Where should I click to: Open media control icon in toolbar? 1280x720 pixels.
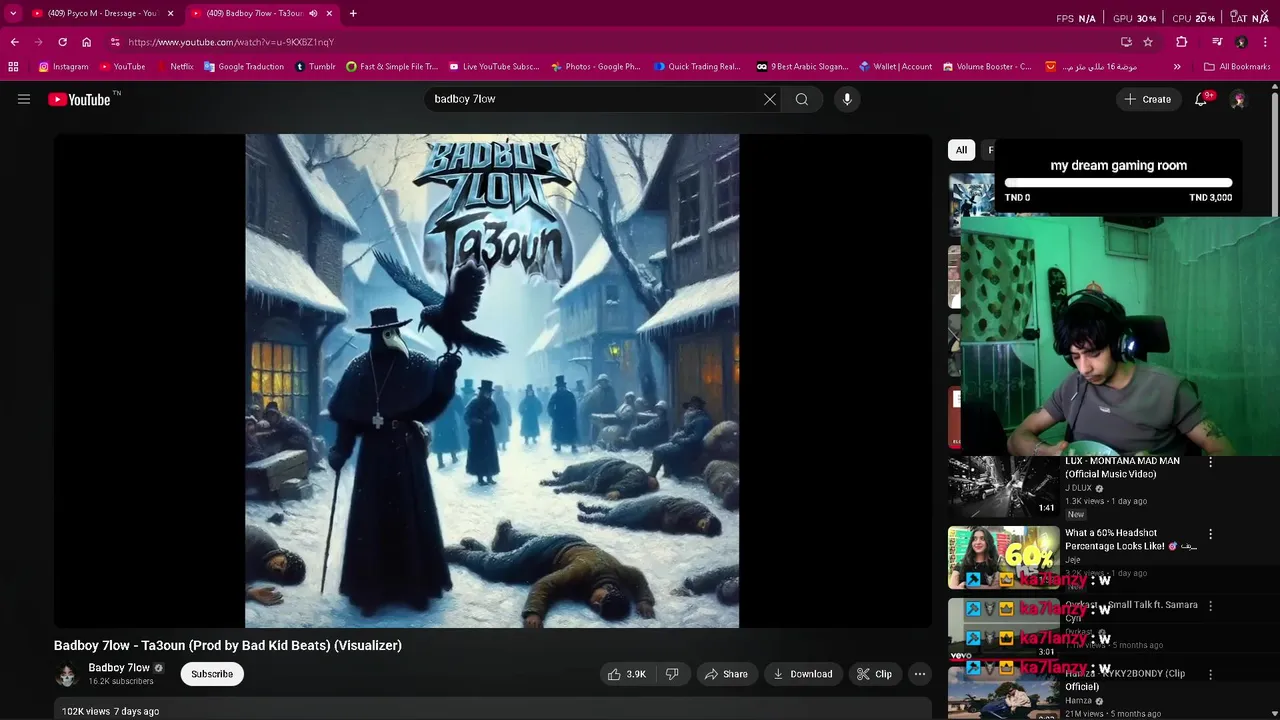(x=1217, y=42)
